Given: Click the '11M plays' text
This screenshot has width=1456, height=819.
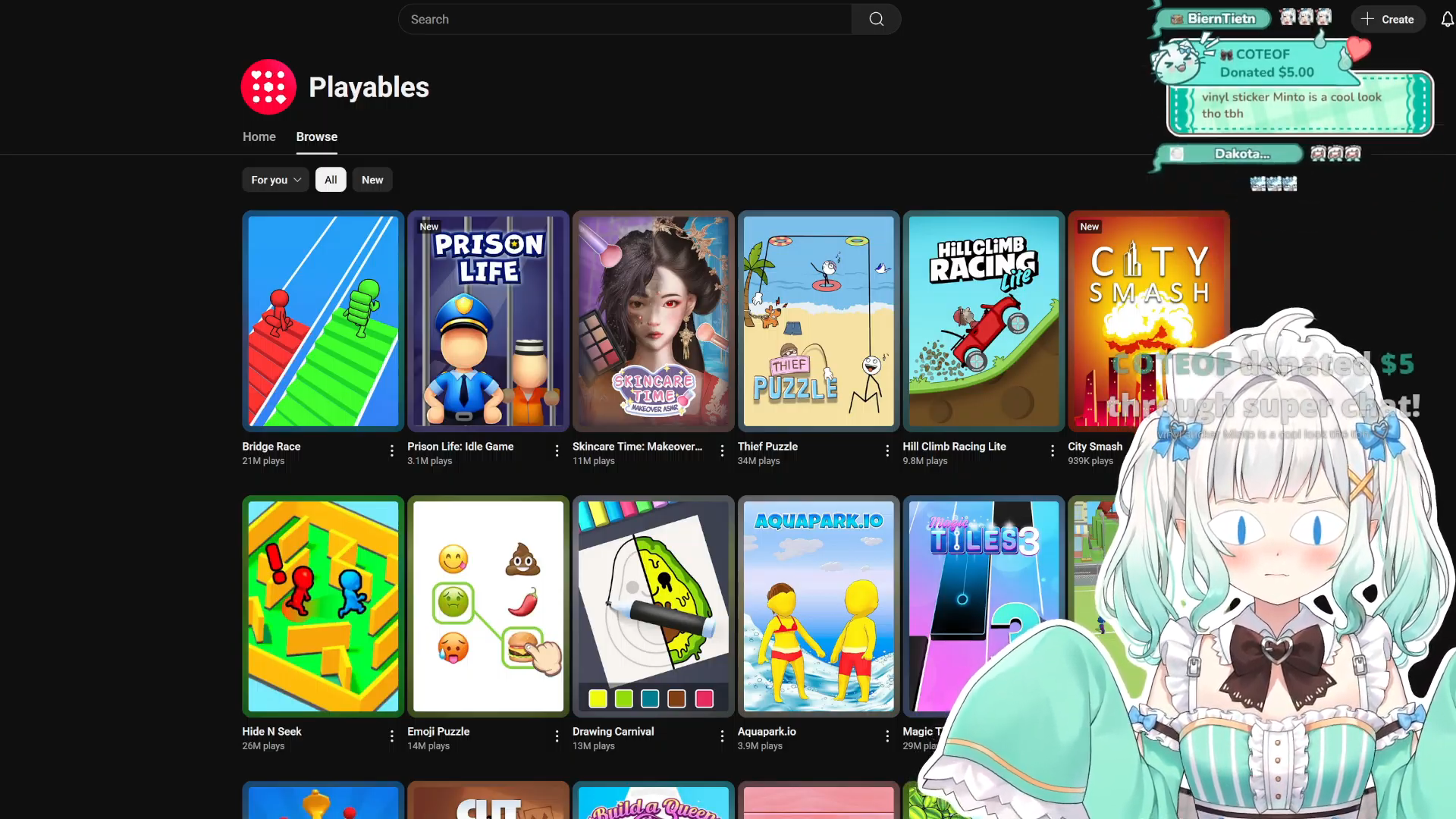Looking at the screenshot, I should (x=594, y=461).
